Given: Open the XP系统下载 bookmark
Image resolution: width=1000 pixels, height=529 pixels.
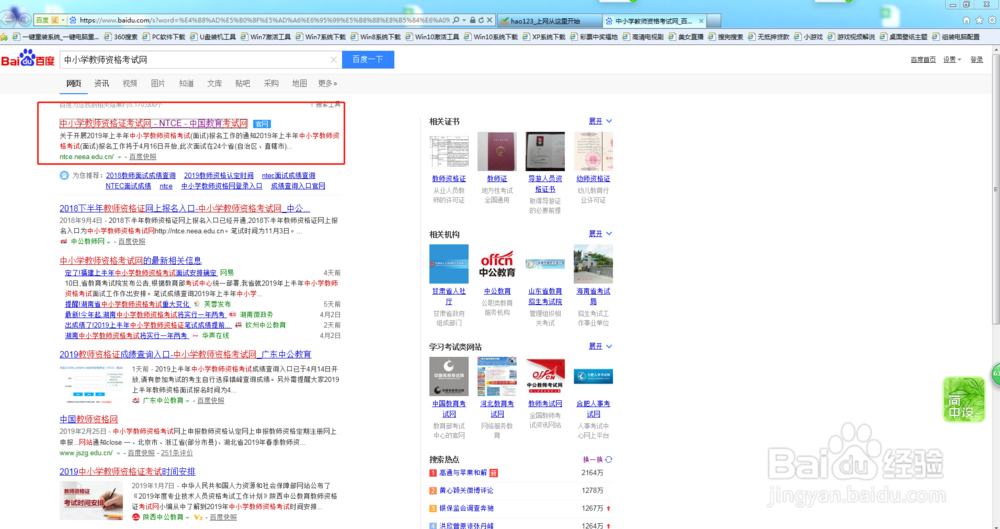Looking at the screenshot, I should click(x=544, y=37).
